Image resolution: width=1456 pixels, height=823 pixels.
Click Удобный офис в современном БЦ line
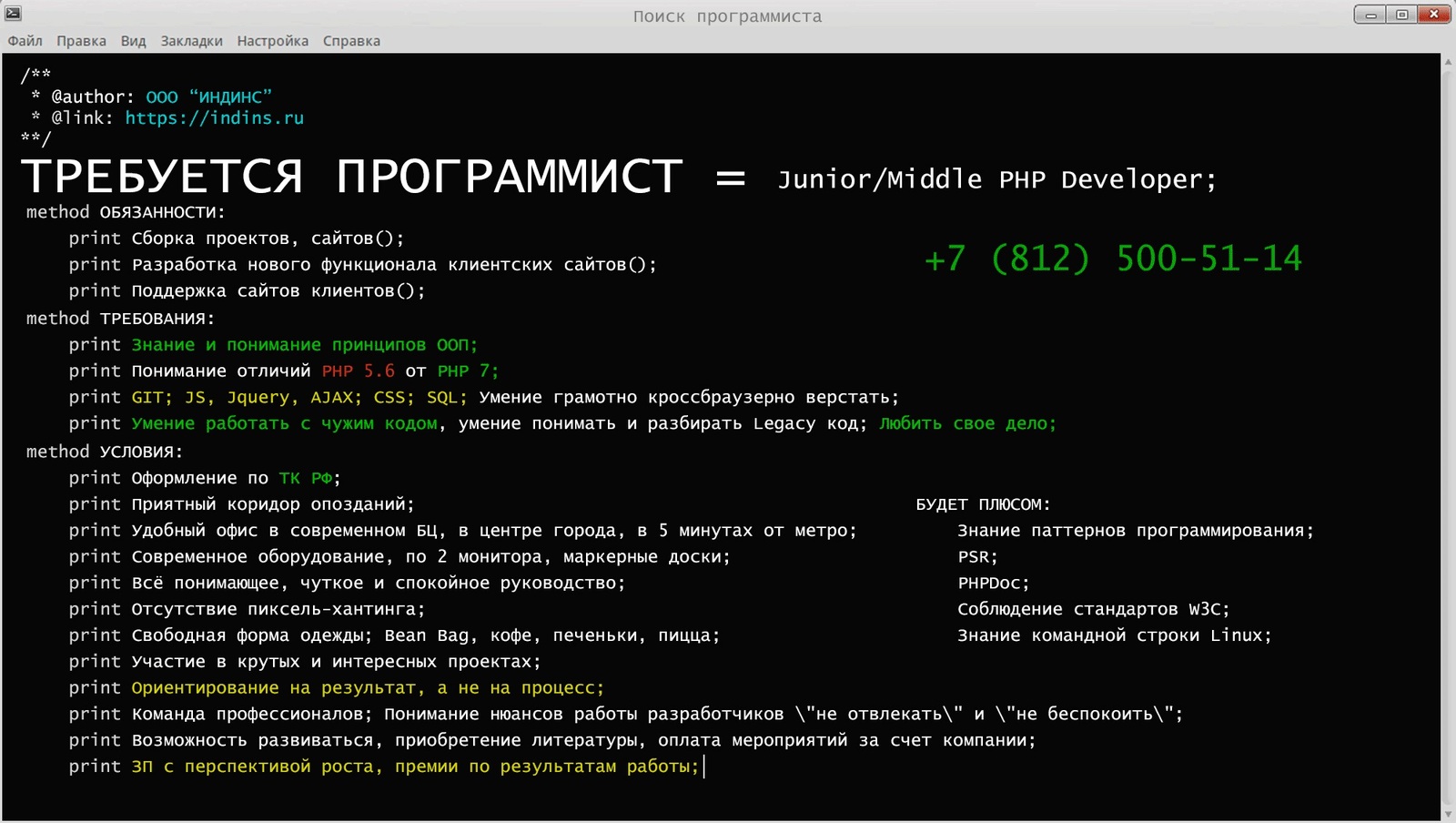(x=462, y=531)
